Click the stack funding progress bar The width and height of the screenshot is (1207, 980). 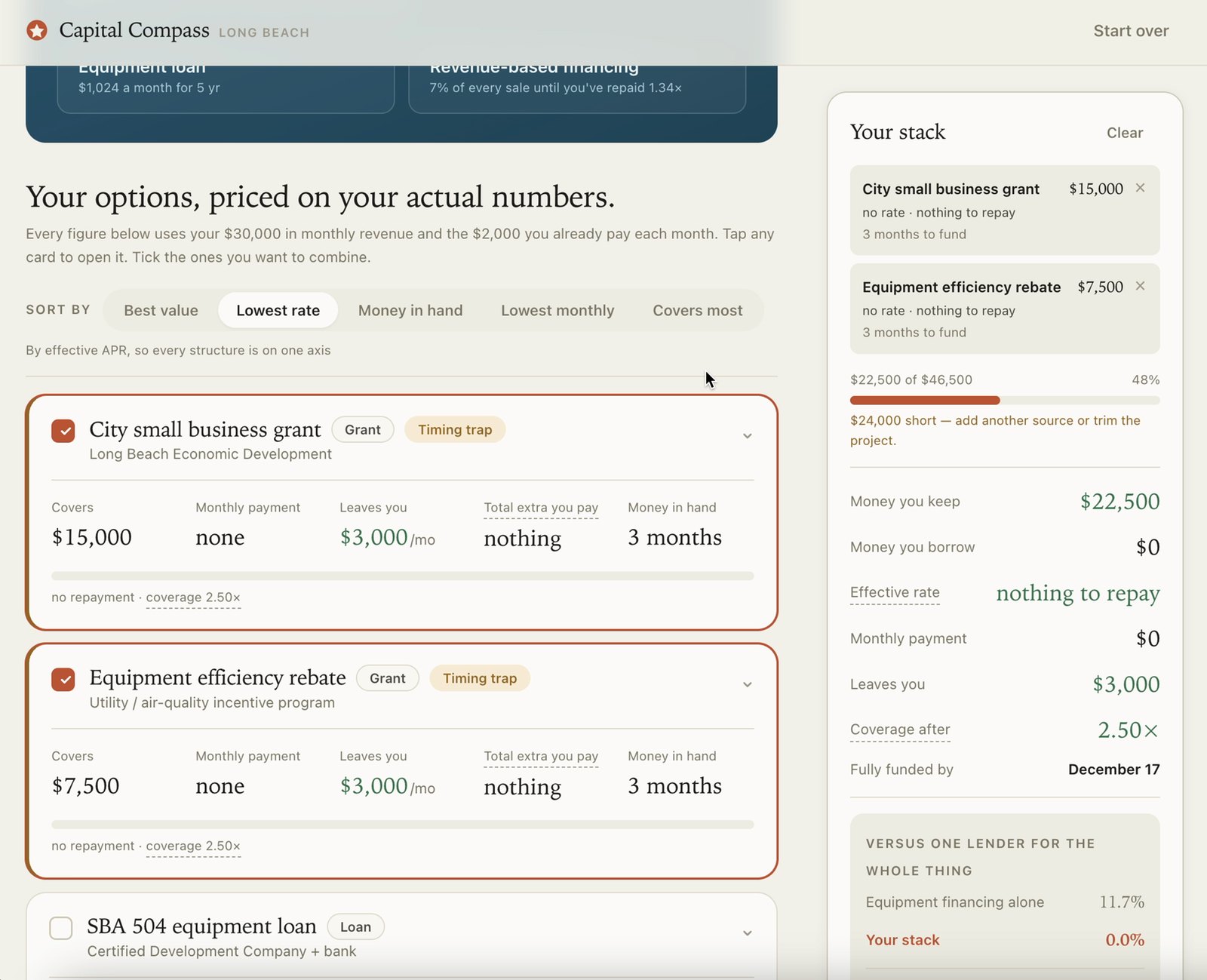(x=1005, y=401)
